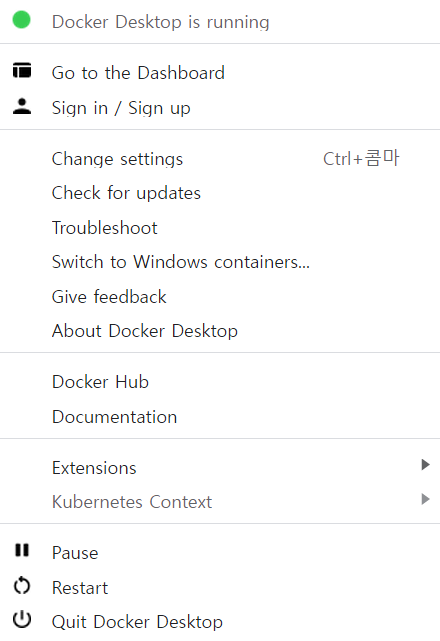Expand the Extensions submenu arrow

click(x=425, y=465)
